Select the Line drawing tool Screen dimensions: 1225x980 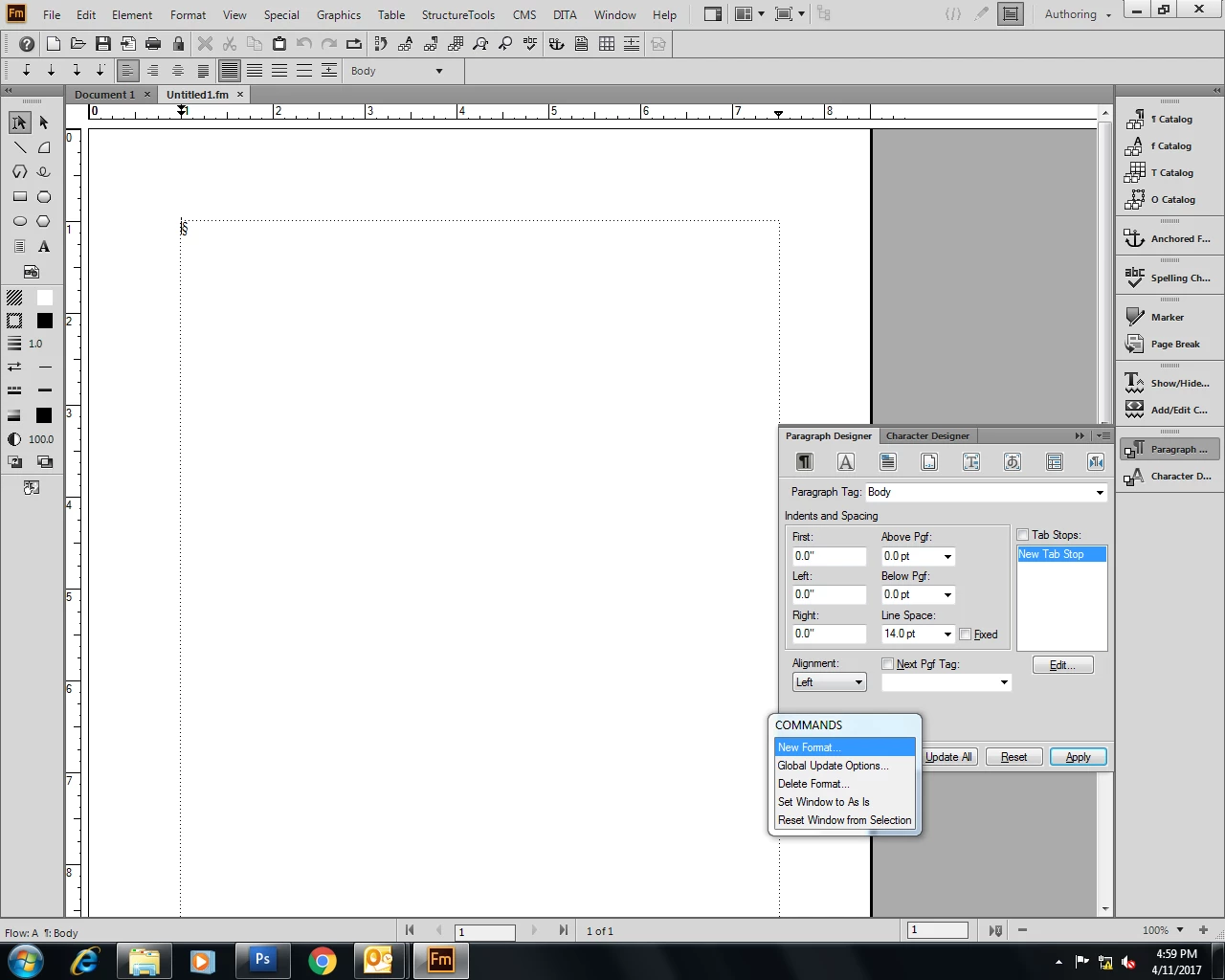19,147
